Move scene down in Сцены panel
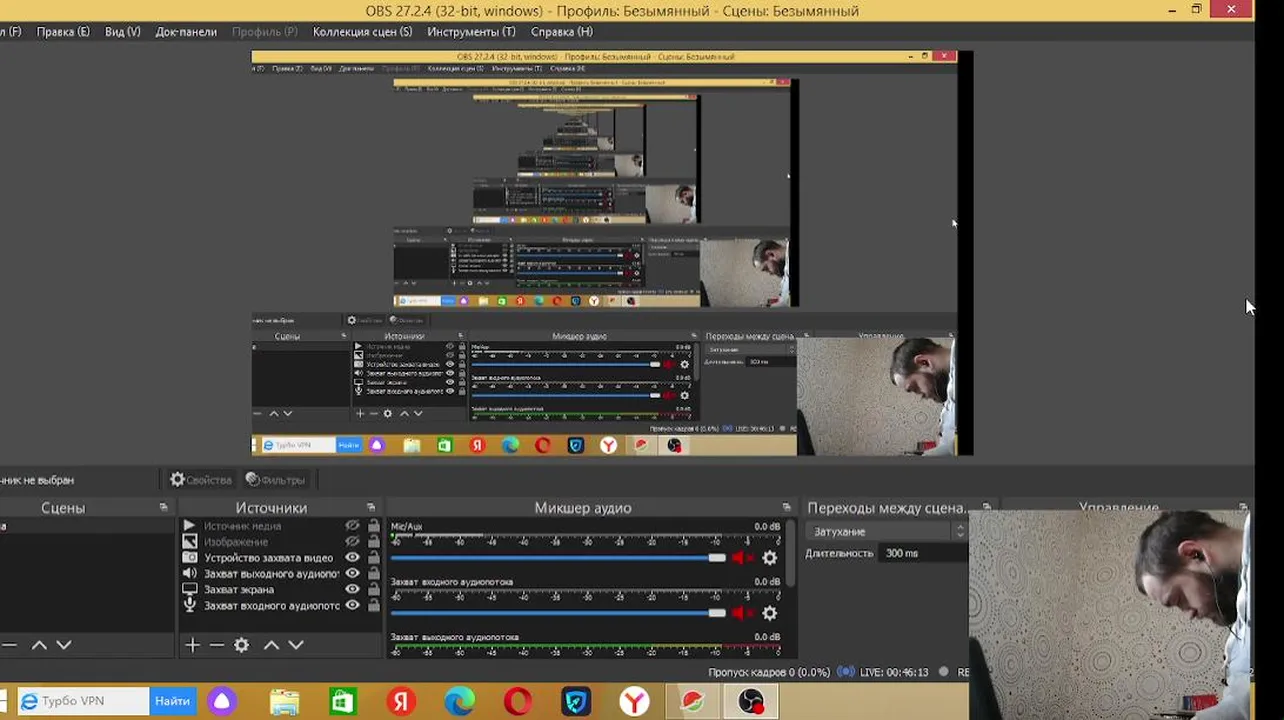 [64, 646]
